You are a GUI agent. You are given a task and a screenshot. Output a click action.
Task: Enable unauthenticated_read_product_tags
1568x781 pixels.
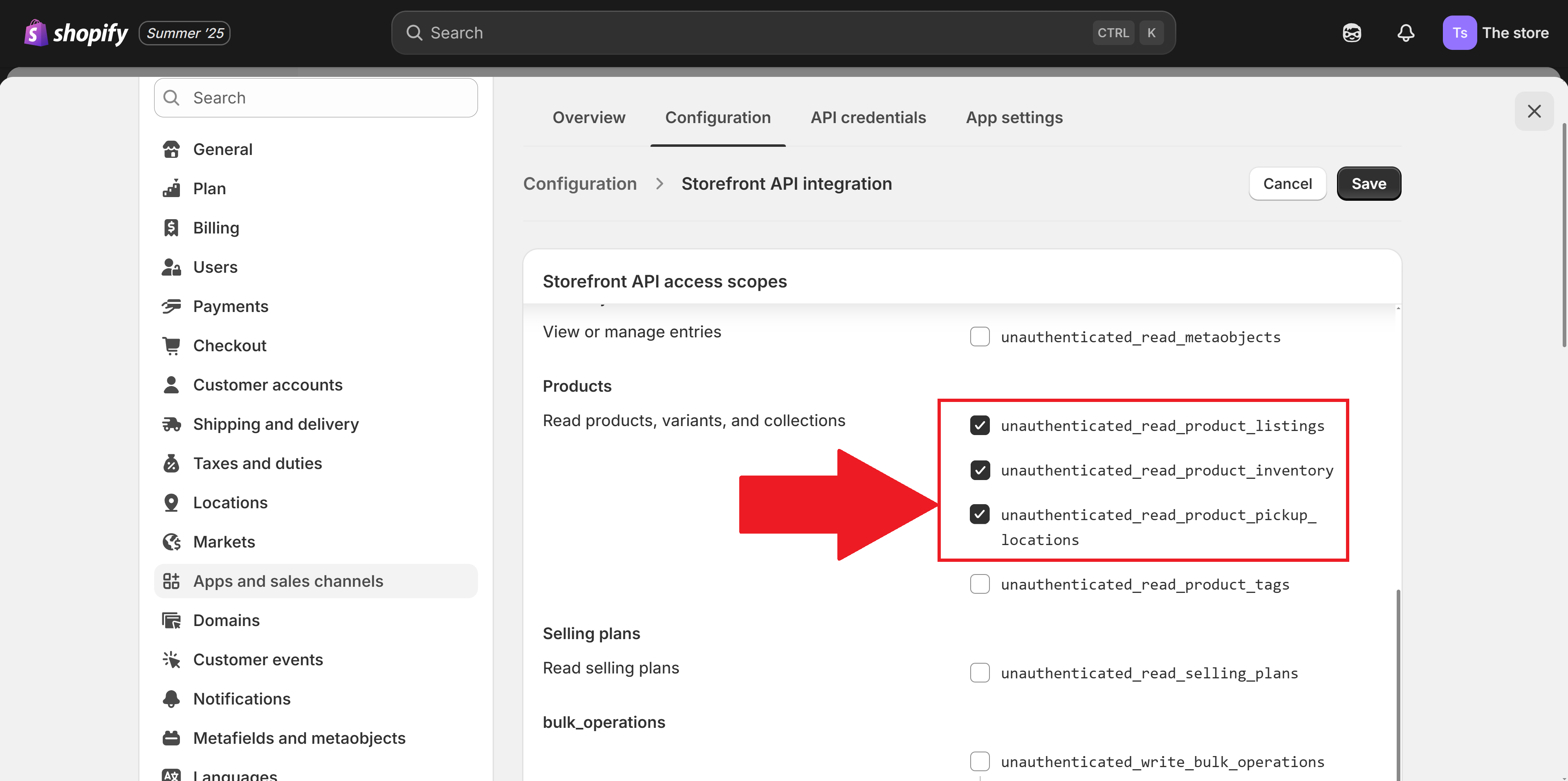[x=980, y=584]
